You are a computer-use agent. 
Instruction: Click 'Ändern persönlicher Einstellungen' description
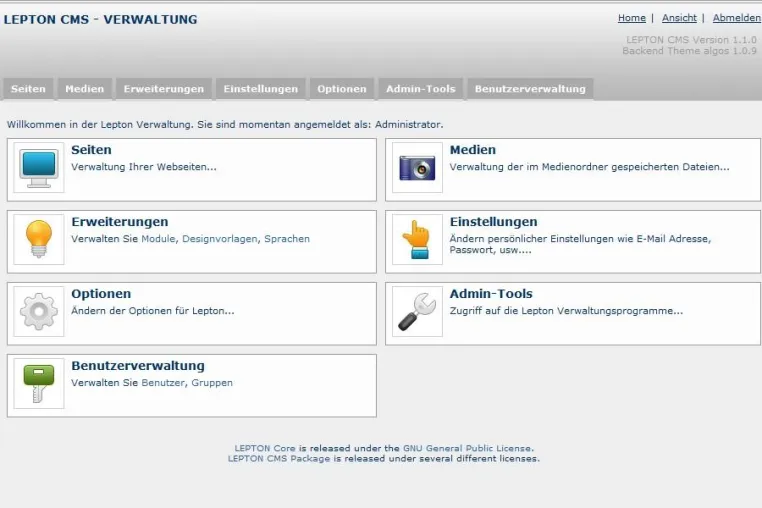(x=580, y=244)
